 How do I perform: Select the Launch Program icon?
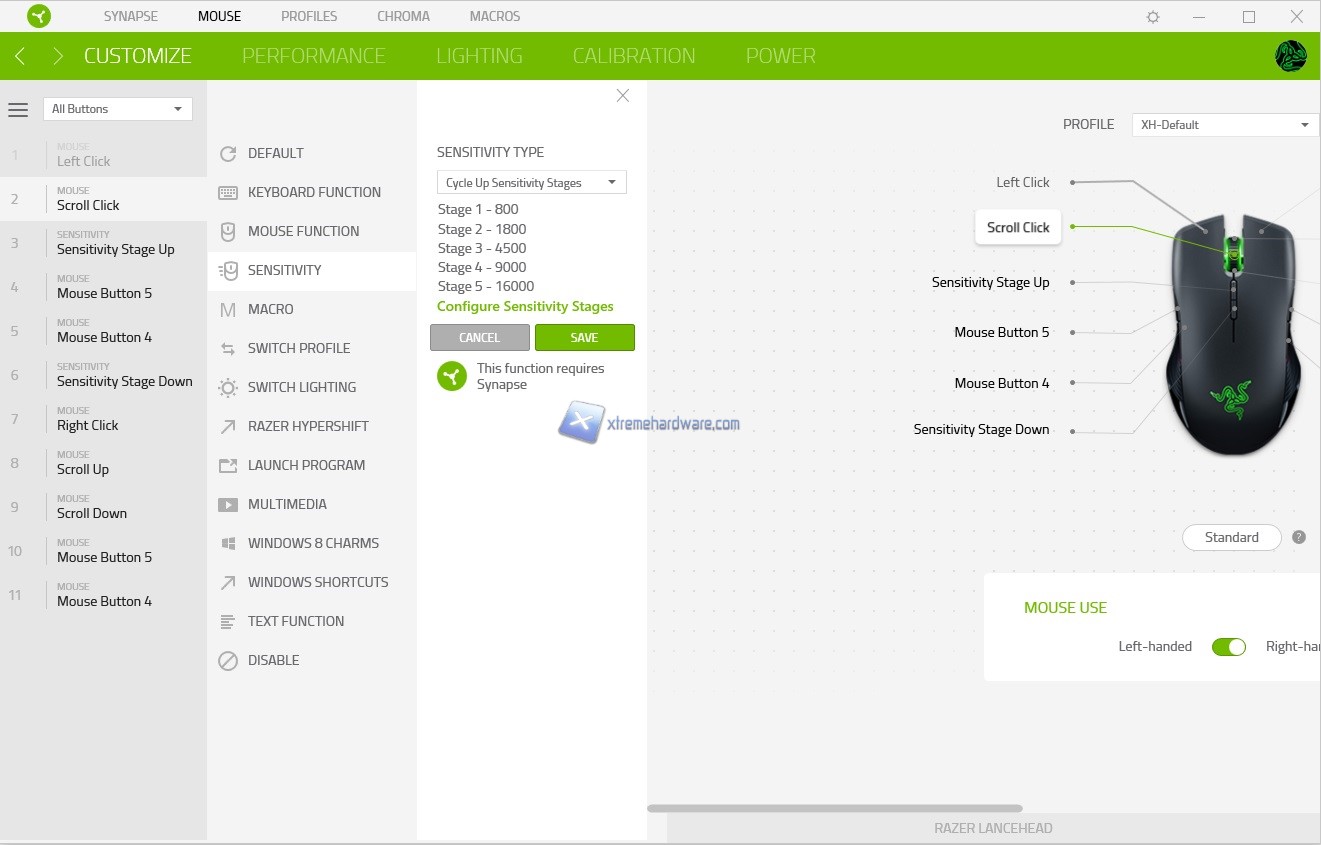tap(228, 466)
